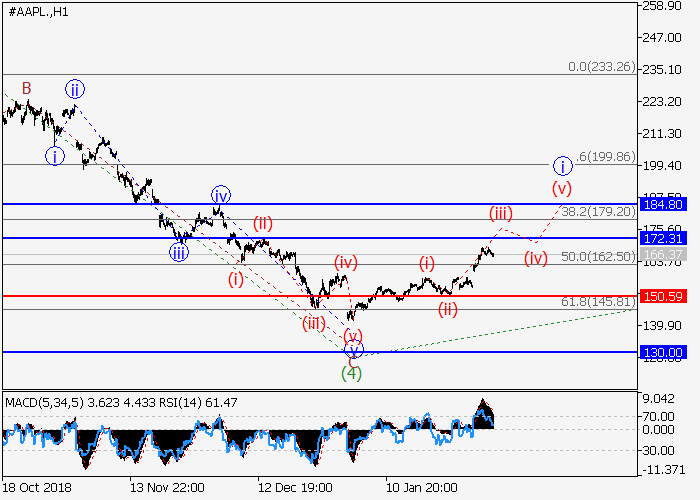700x500 pixels.
Task: Click red (v) label above blue circled v
Action: 353,336
